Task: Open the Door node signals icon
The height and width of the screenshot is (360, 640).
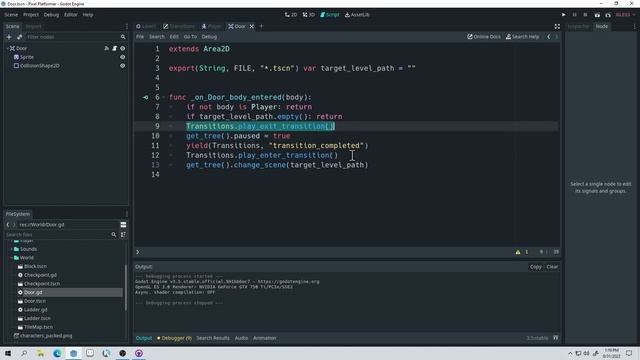Action: pyautogui.click(x=107, y=48)
